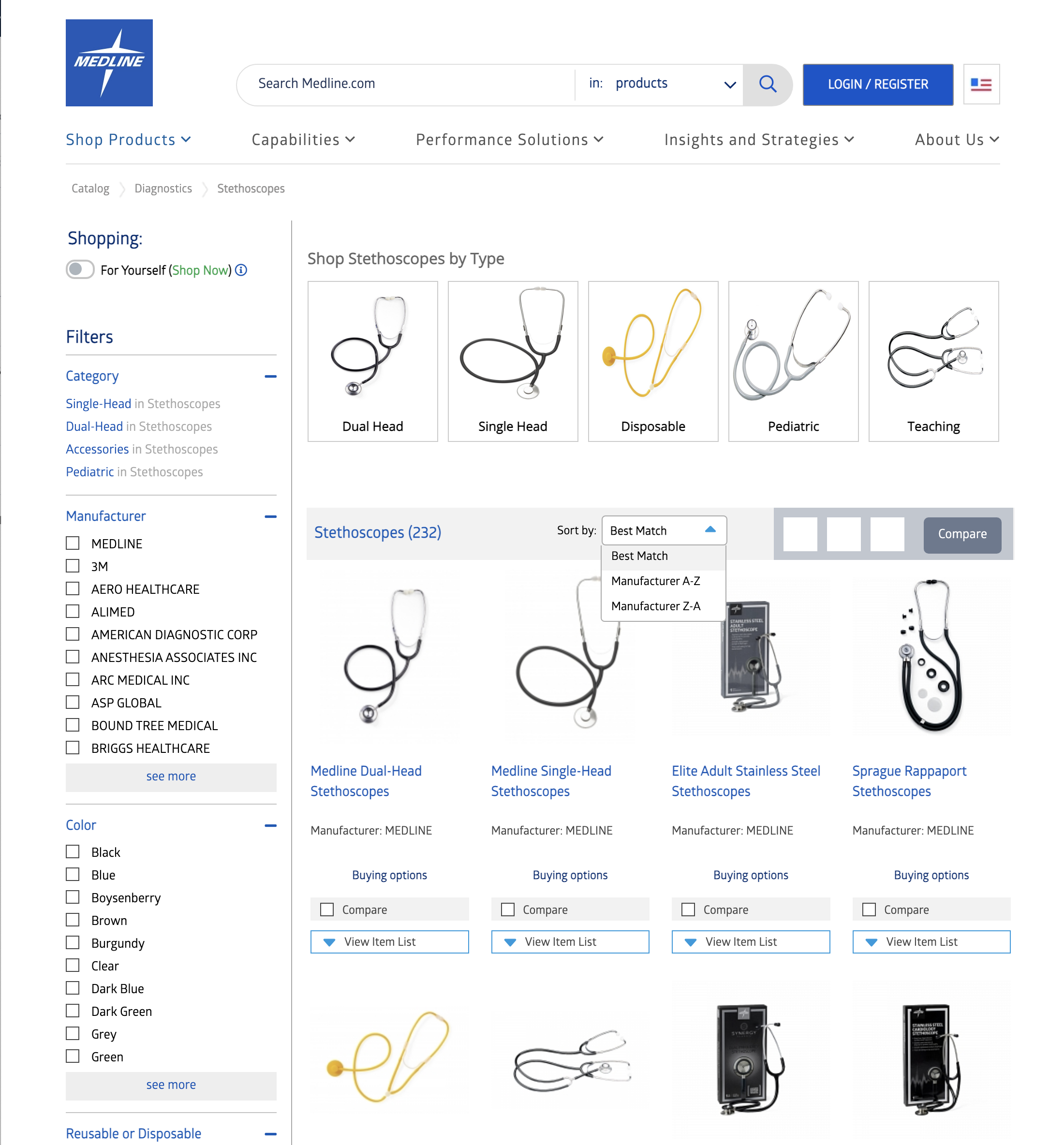Collapse the Category filter section
Viewport: 1064px width, 1145px height.
pyautogui.click(x=271, y=377)
